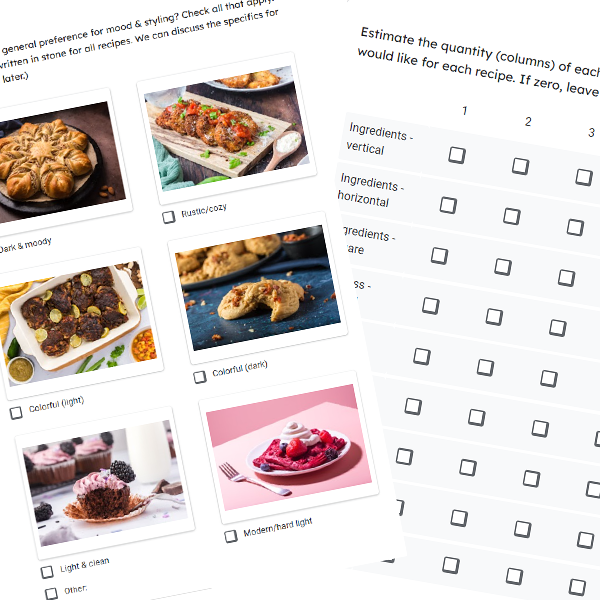Click the Ingredients - horizontal row label
This screenshot has height=600, width=600.
(x=370, y=191)
